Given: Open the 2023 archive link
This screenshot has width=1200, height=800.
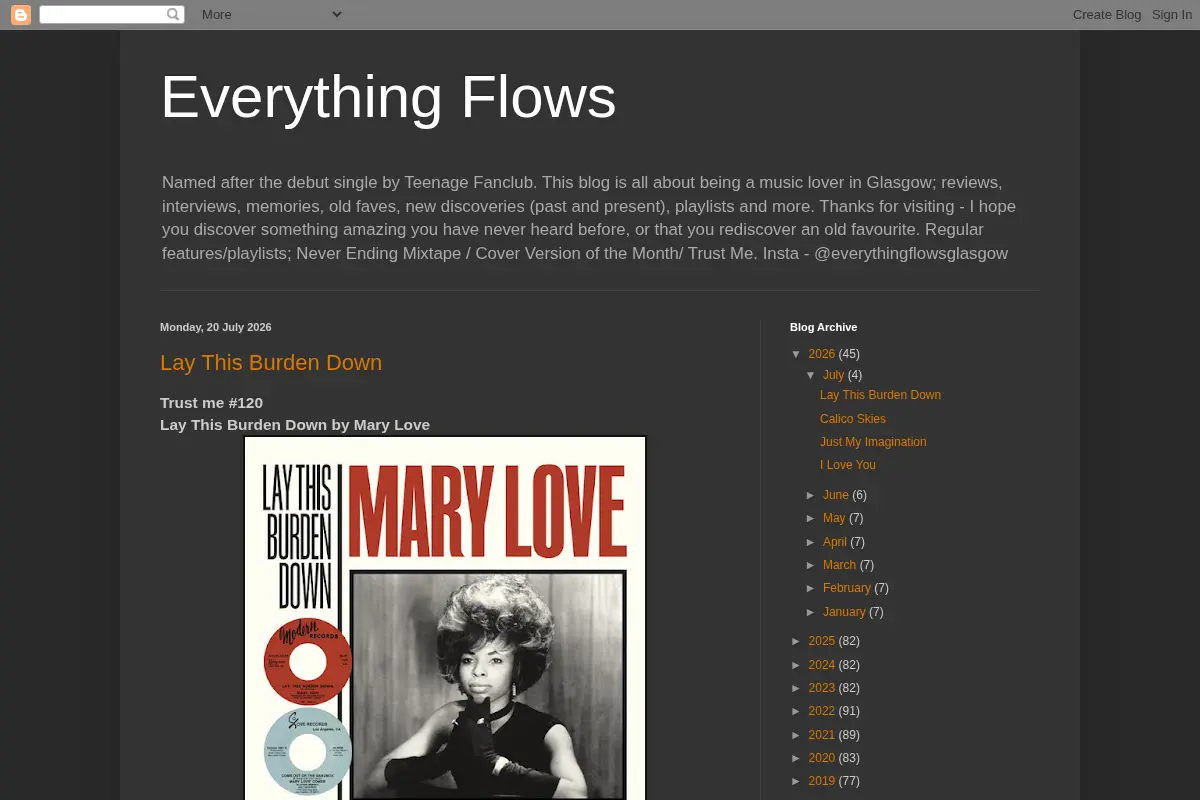Looking at the screenshot, I should click(822, 688).
